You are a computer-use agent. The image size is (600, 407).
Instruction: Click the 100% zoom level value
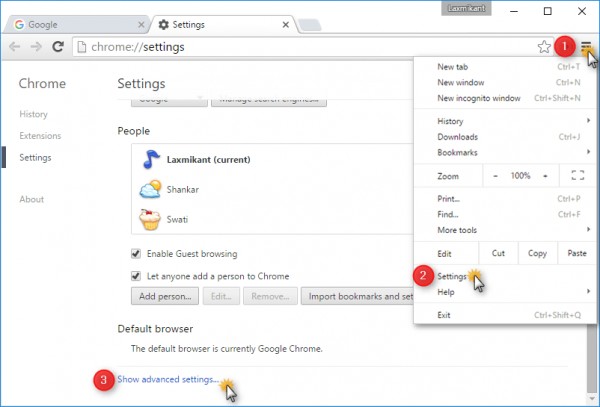pos(520,176)
